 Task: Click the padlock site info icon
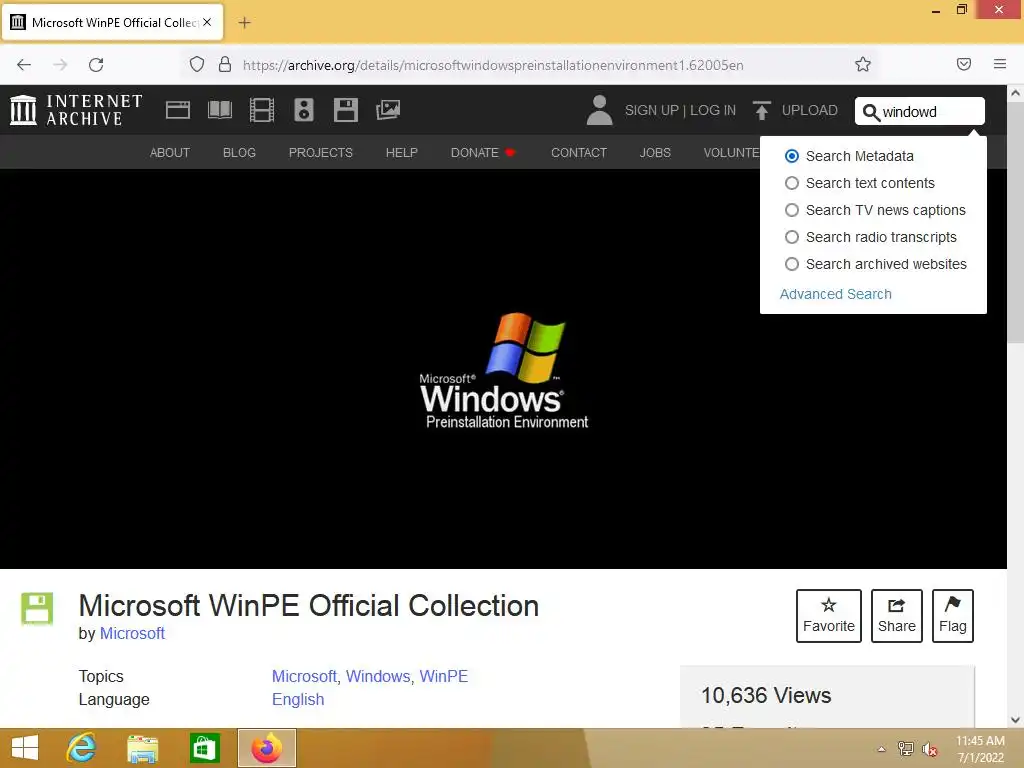(x=225, y=64)
